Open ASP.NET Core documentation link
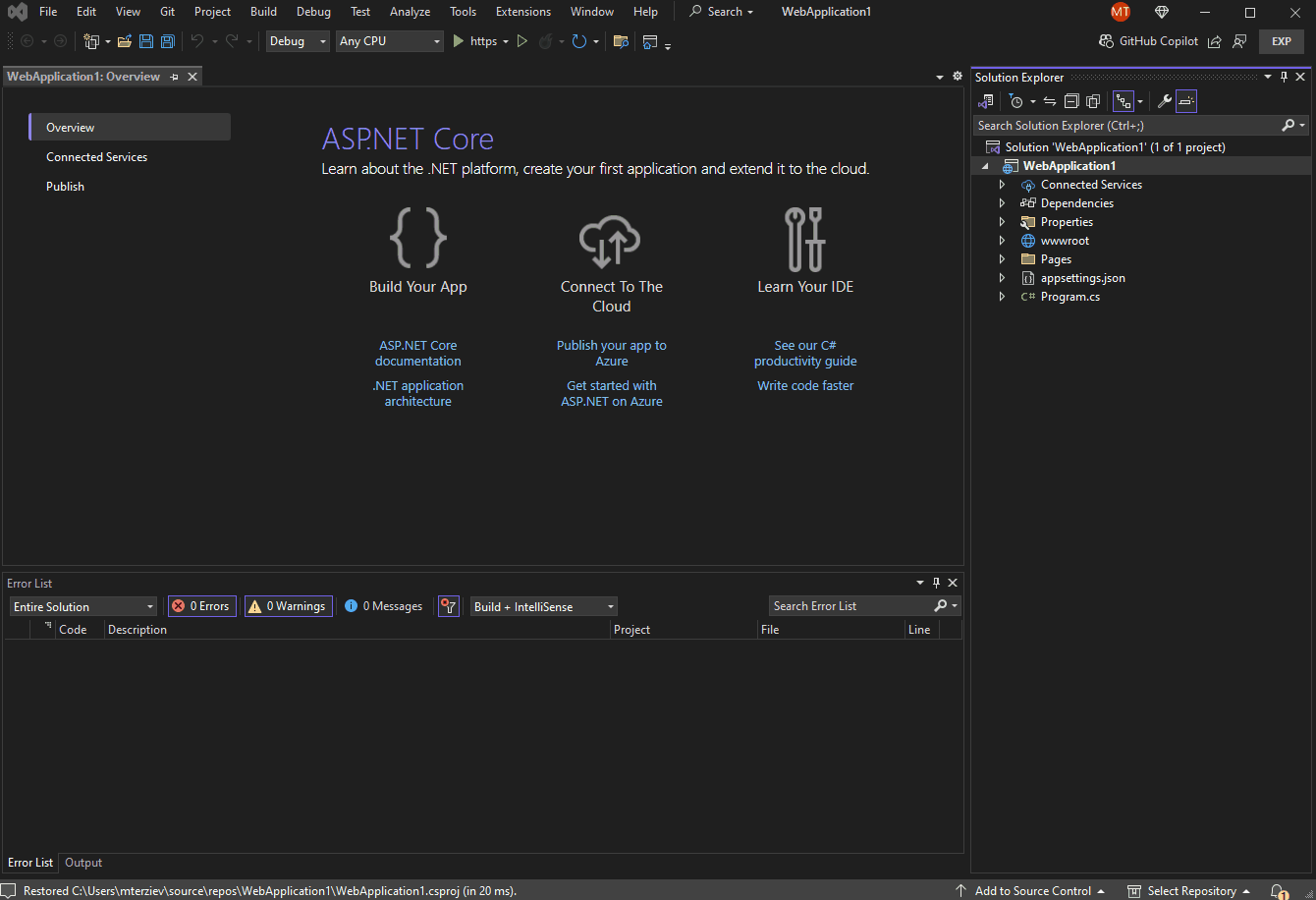The width and height of the screenshot is (1316, 900). (x=418, y=353)
